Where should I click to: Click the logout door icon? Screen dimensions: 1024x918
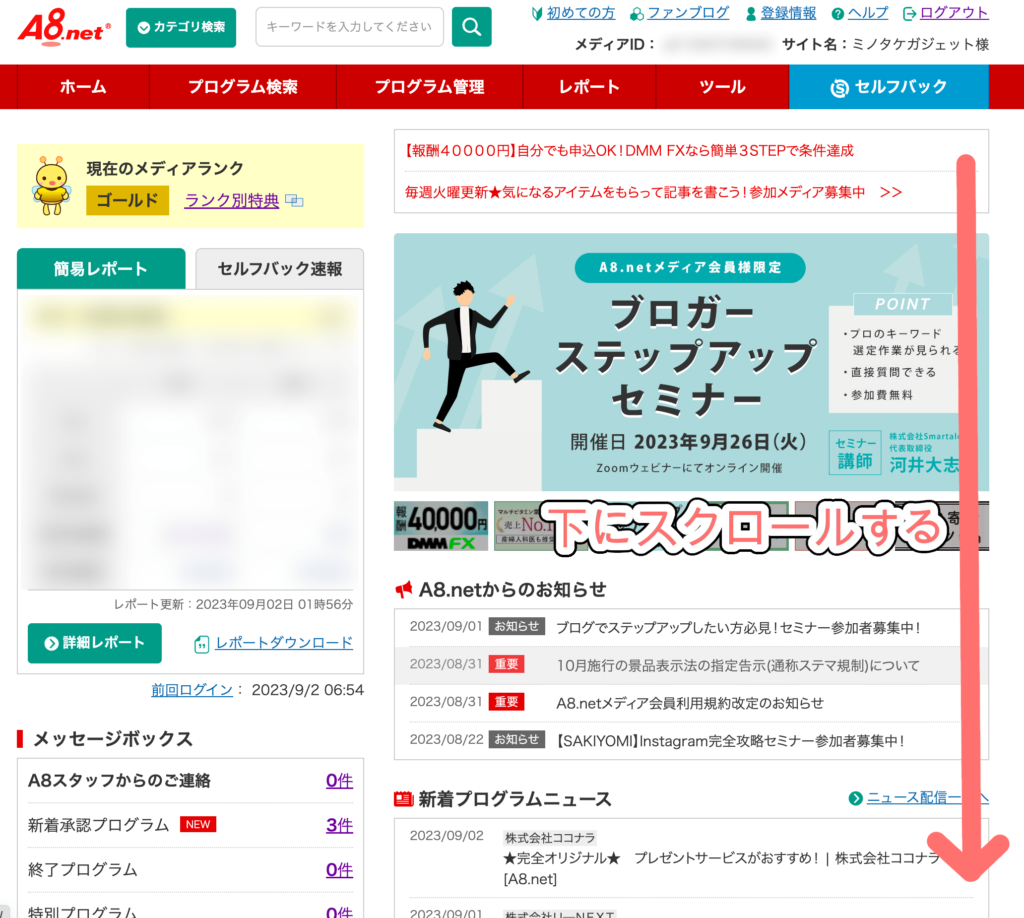click(909, 13)
